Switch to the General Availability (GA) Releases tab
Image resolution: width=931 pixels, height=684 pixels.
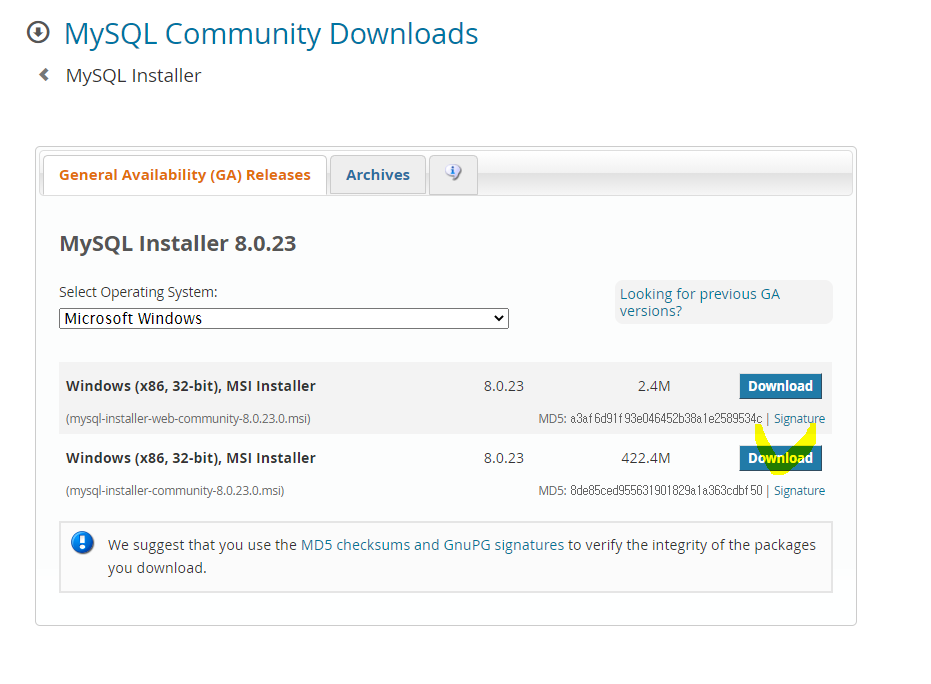tap(185, 175)
